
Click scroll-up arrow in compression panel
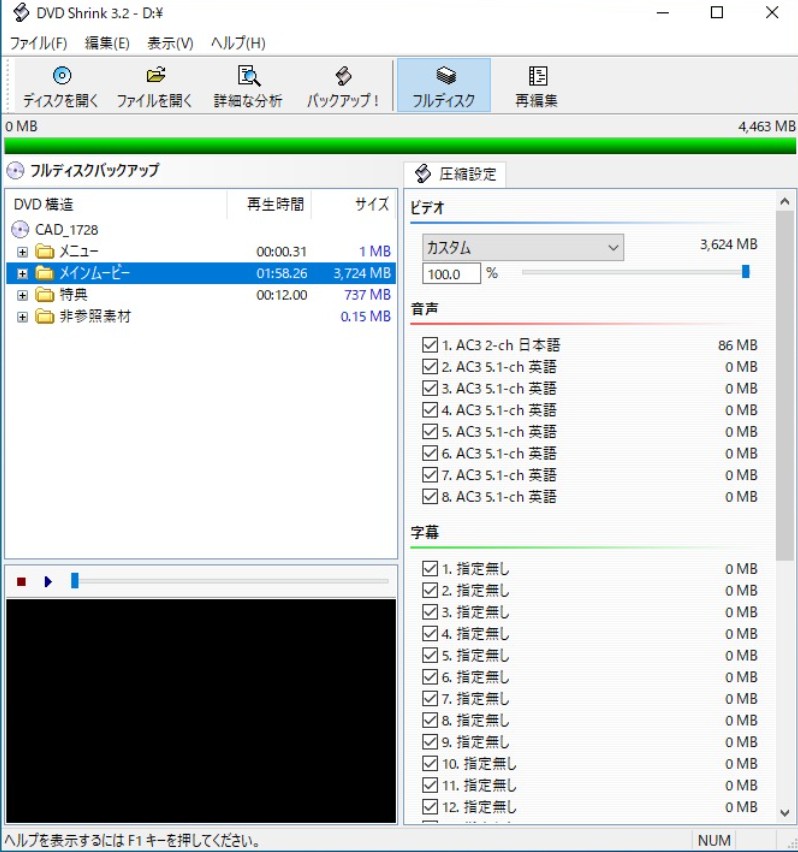[x=784, y=202]
